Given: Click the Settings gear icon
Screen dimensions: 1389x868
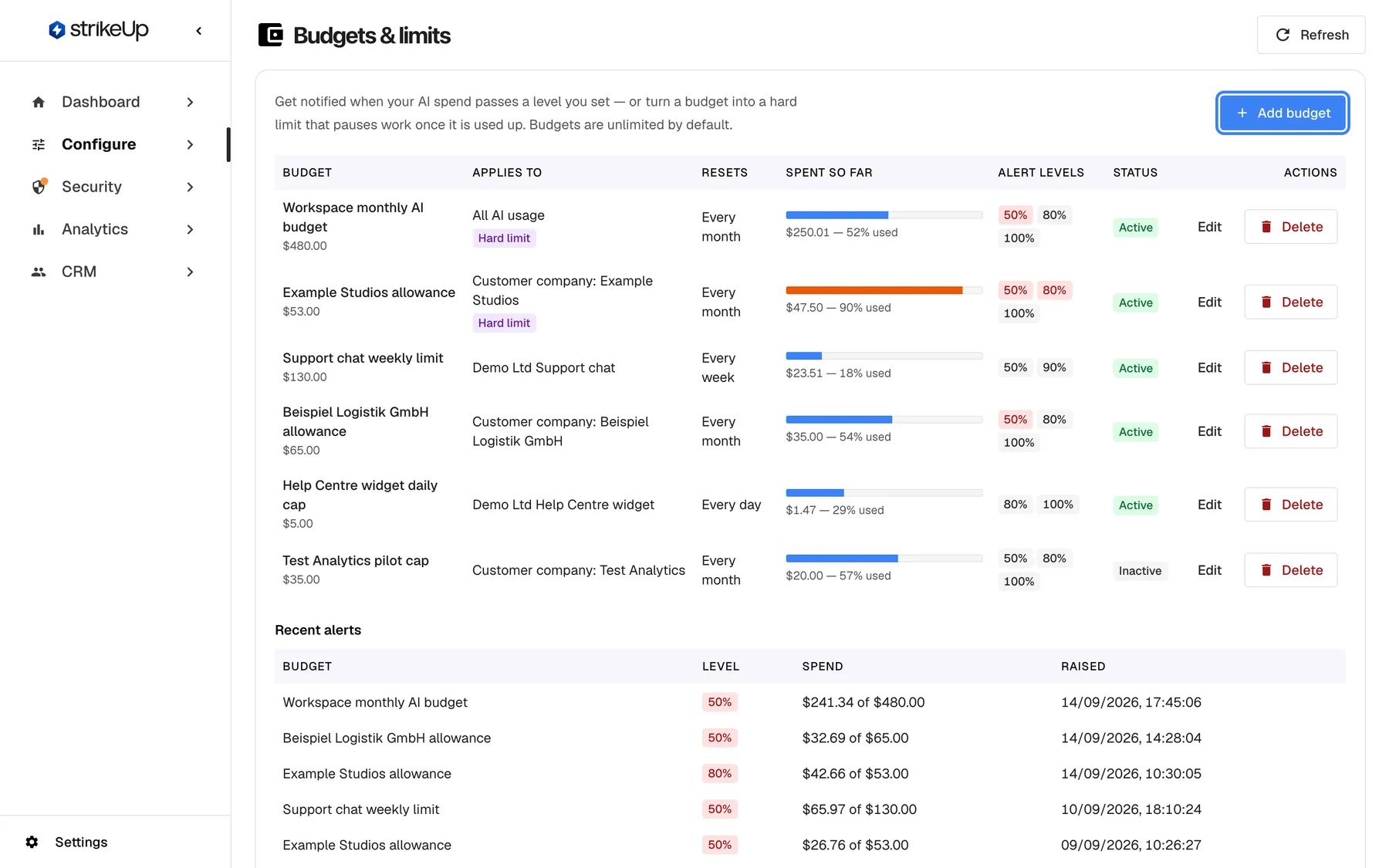Looking at the screenshot, I should pyautogui.click(x=32, y=842).
